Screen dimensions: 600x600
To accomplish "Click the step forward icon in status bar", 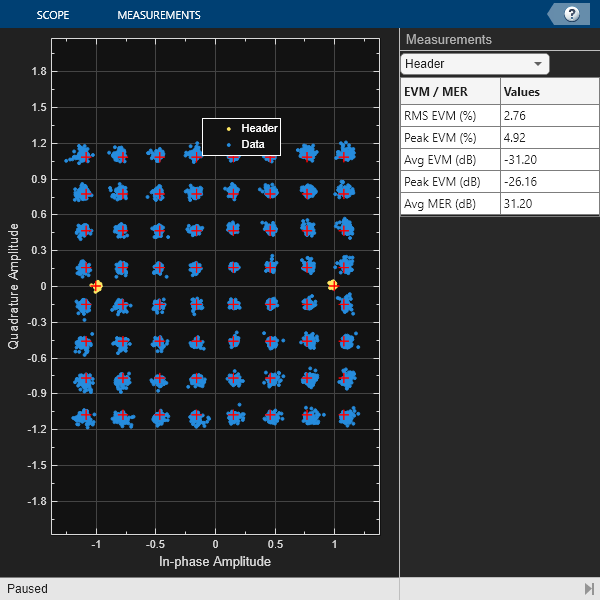I will point(589,589).
